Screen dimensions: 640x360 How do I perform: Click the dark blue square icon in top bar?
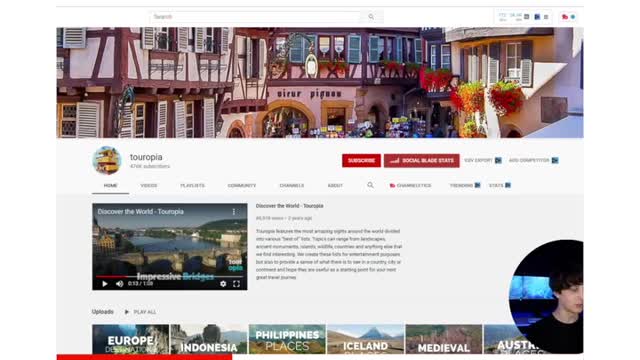(537, 17)
